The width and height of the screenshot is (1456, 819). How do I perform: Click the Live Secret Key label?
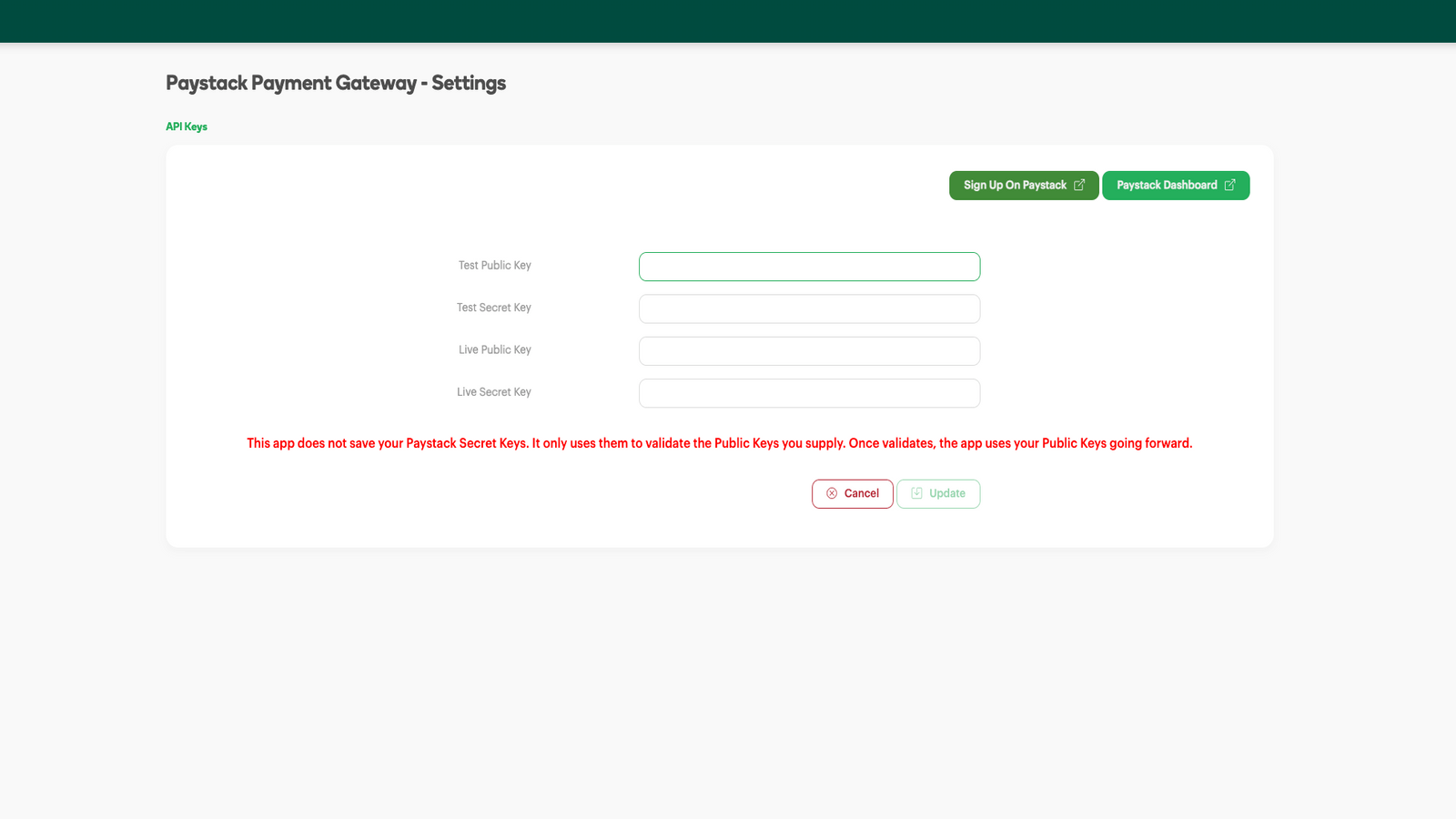click(494, 392)
